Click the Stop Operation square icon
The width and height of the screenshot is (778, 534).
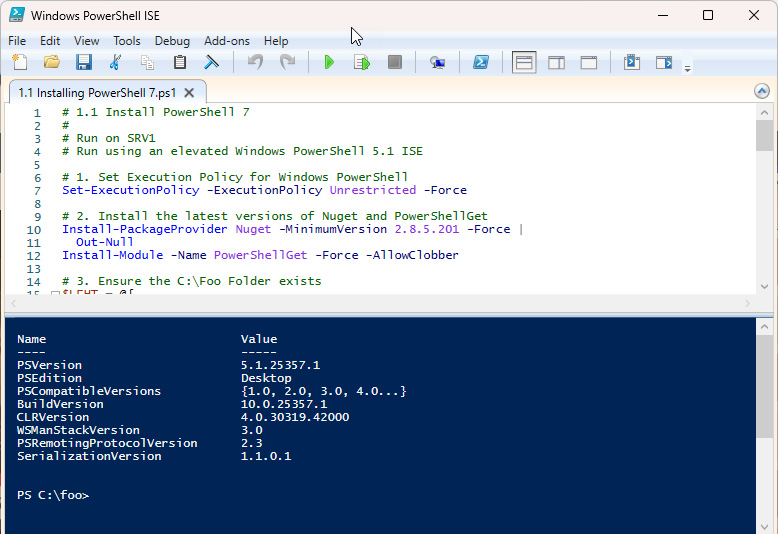(x=394, y=63)
